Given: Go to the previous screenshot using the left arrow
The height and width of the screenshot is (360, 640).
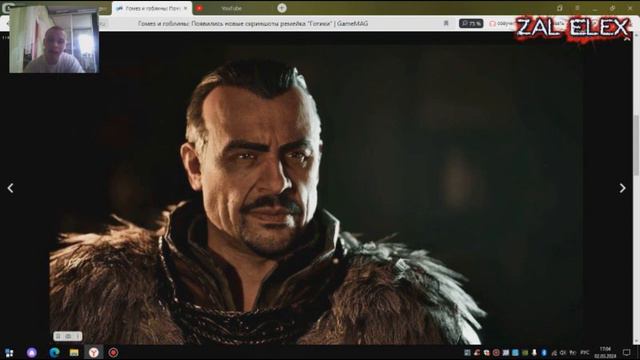Looking at the screenshot, I should (11, 188).
